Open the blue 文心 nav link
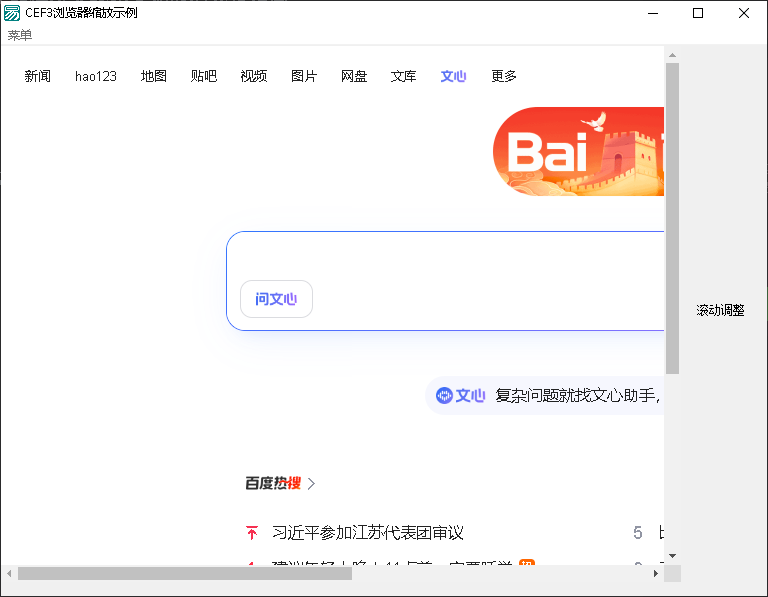The height and width of the screenshot is (597, 768). pyautogui.click(x=453, y=76)
